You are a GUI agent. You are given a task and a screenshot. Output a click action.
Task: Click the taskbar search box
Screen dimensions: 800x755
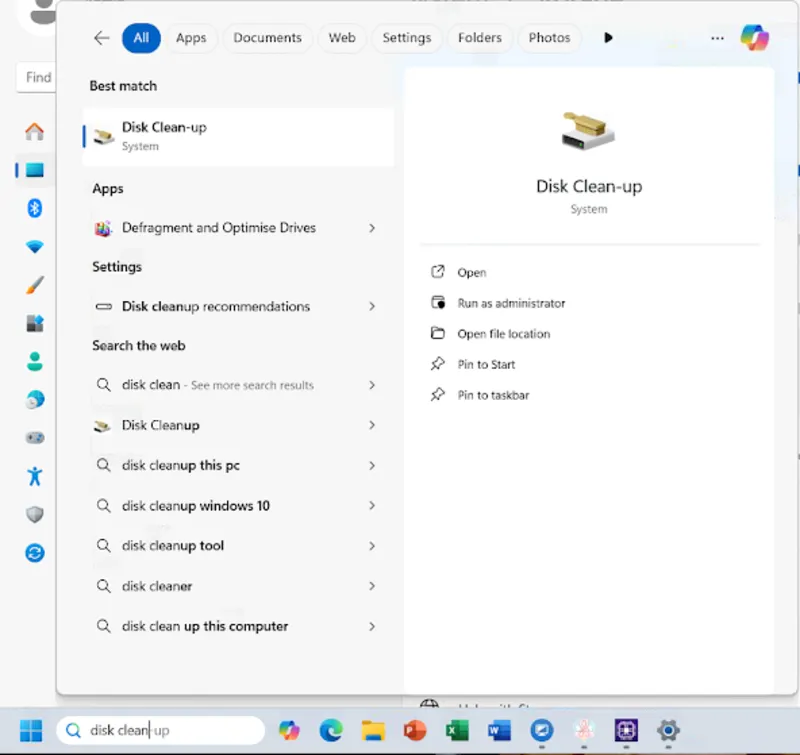160,731
